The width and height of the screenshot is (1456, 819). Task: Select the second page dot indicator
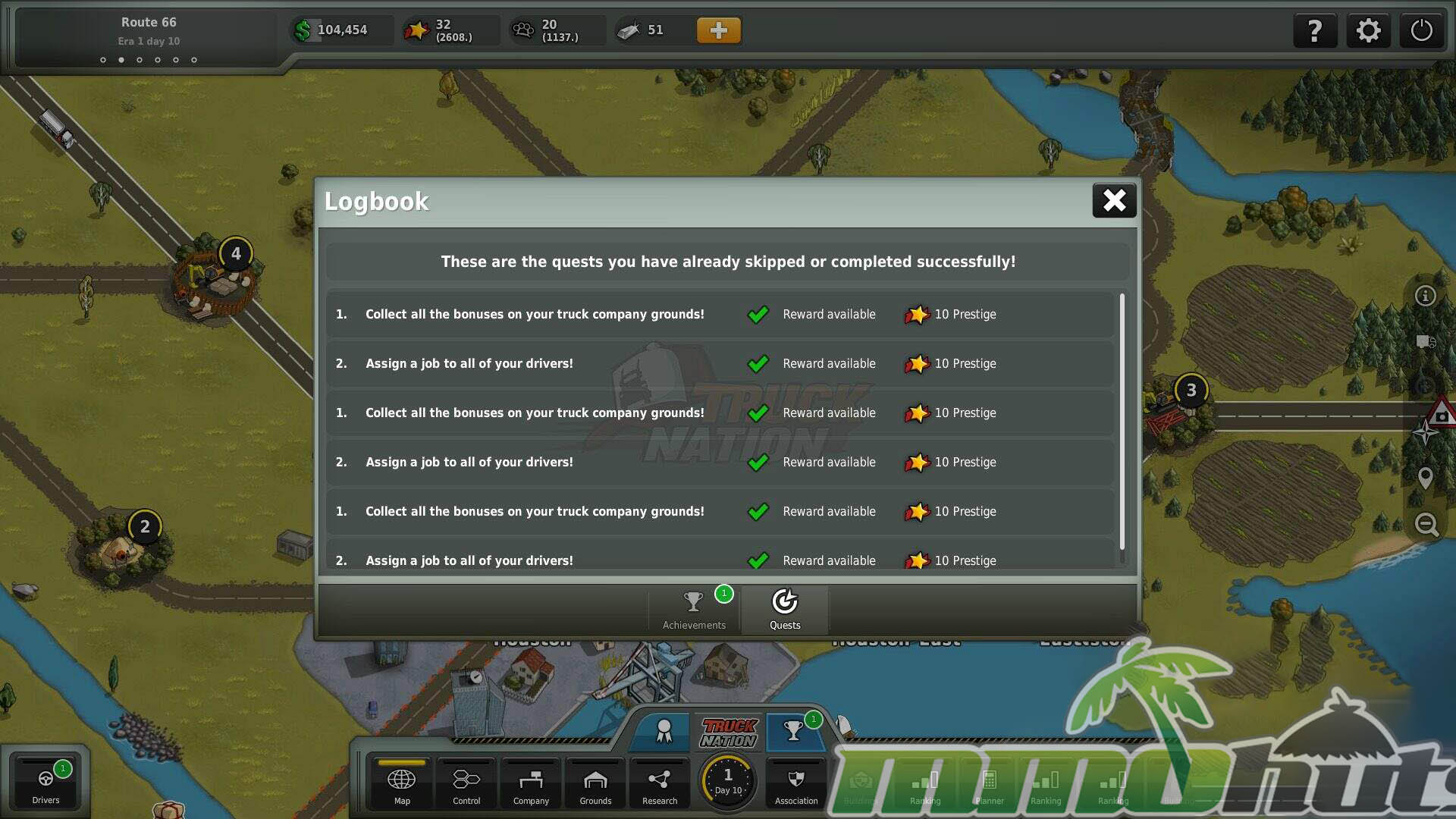(121, 60)
